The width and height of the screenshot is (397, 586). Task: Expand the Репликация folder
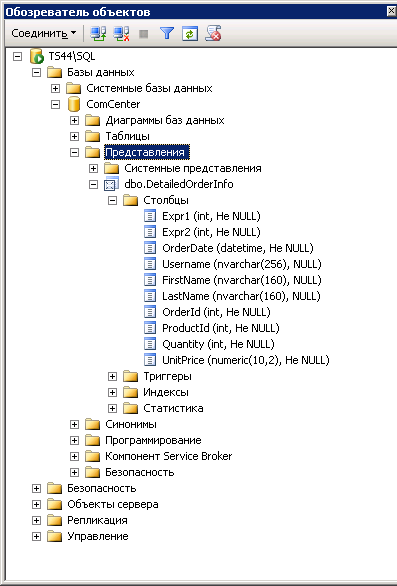tap(36, 521)
